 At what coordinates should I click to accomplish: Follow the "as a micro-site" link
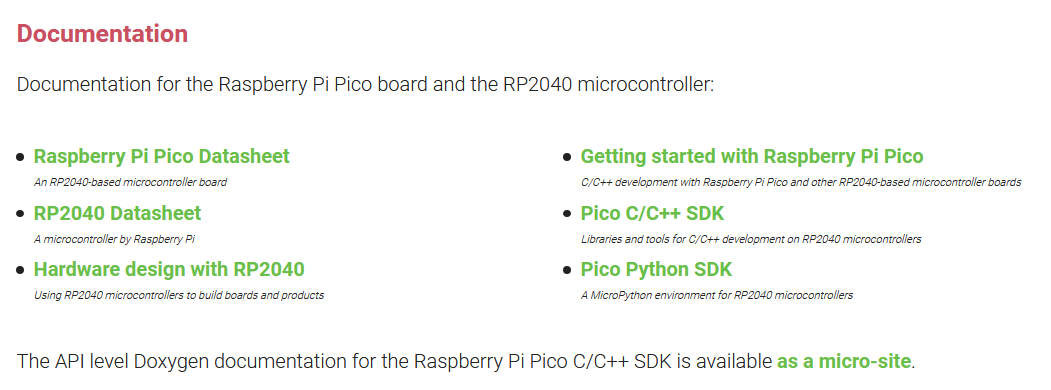843,361
